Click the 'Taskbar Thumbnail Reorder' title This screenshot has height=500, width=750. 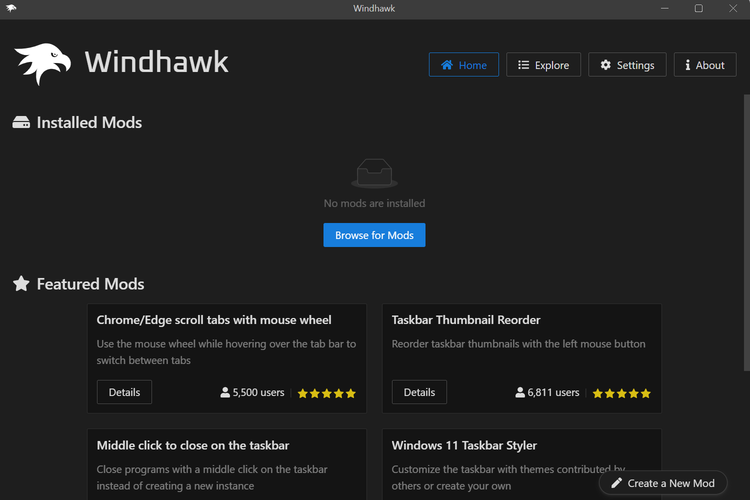tap(466, 320)
